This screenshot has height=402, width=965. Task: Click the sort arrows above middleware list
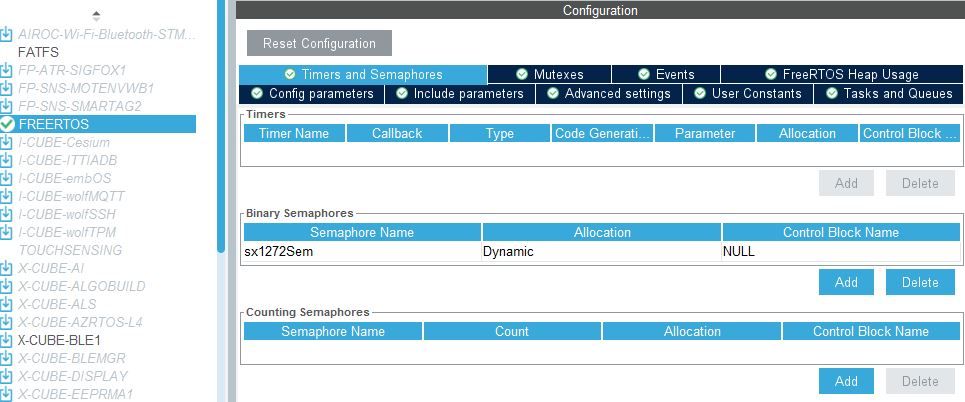point(96,16)
